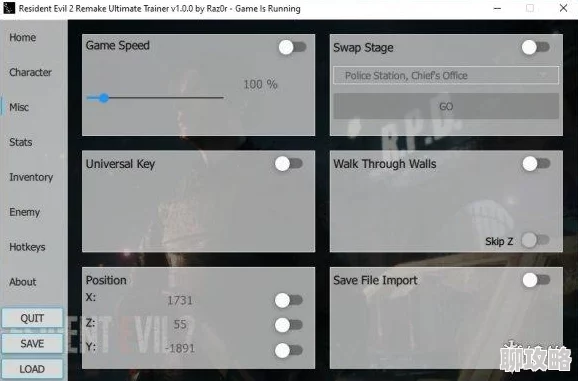Viewport: 578px width, 381px height.
Task: Click the SAVE button
Action: coord(32,343)
